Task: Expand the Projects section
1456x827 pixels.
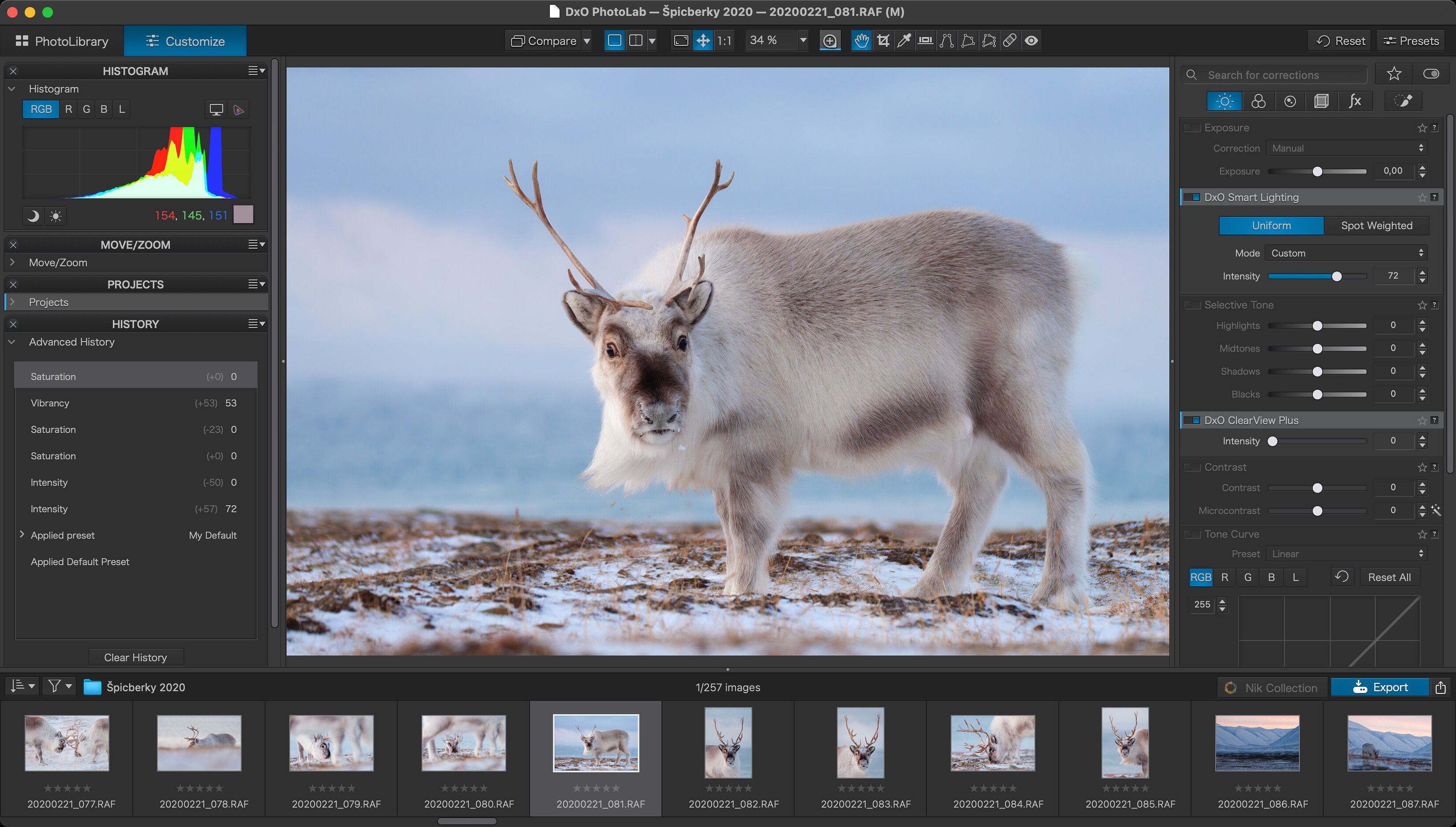Action: coord(12,302)
